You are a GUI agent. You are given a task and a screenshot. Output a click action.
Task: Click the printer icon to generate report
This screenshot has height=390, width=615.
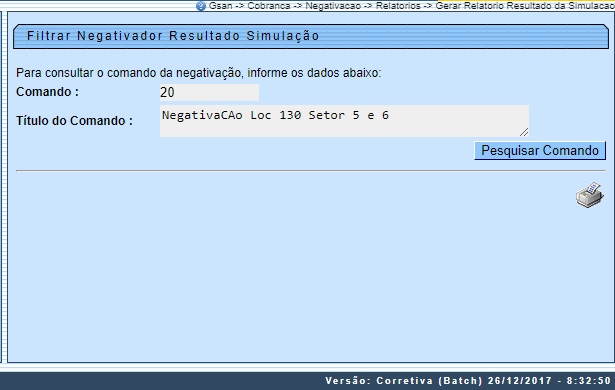(x=590, y=195)
